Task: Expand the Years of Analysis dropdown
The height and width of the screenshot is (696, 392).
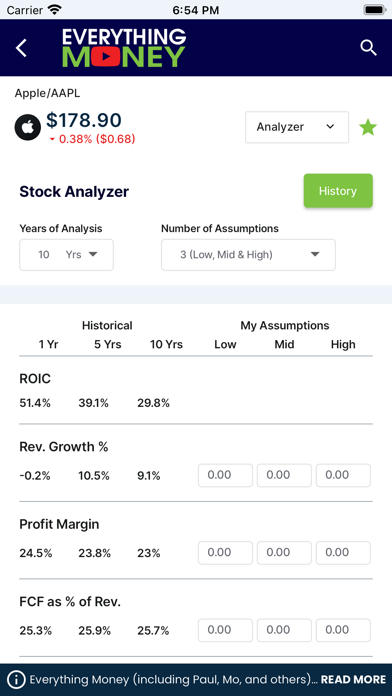Action: coord(67,255)
